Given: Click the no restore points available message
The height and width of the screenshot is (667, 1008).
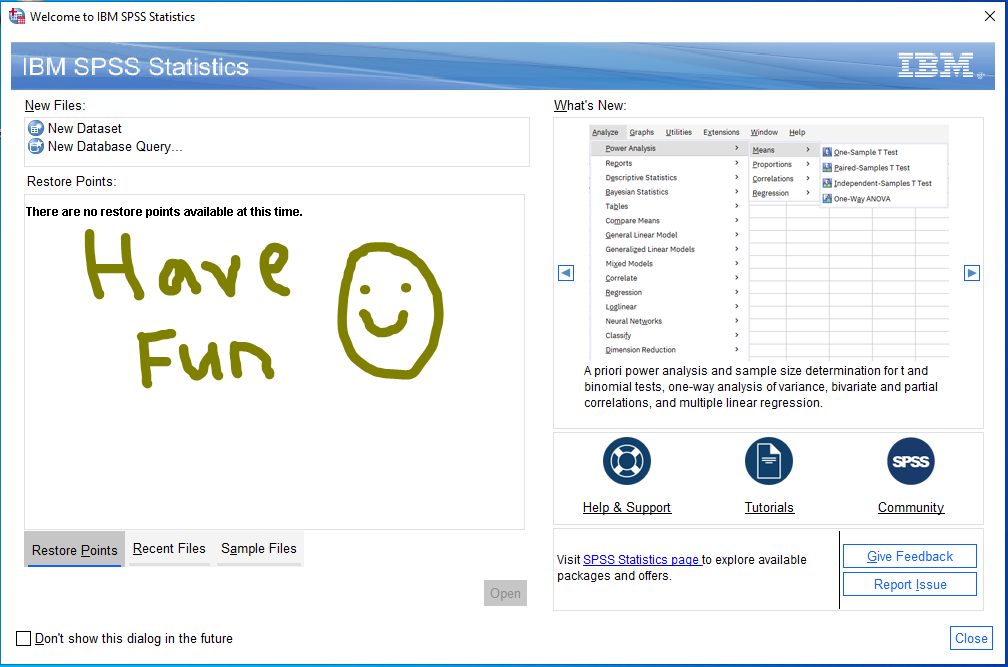Looking at the screenshot, I should [x=164, y=211].
